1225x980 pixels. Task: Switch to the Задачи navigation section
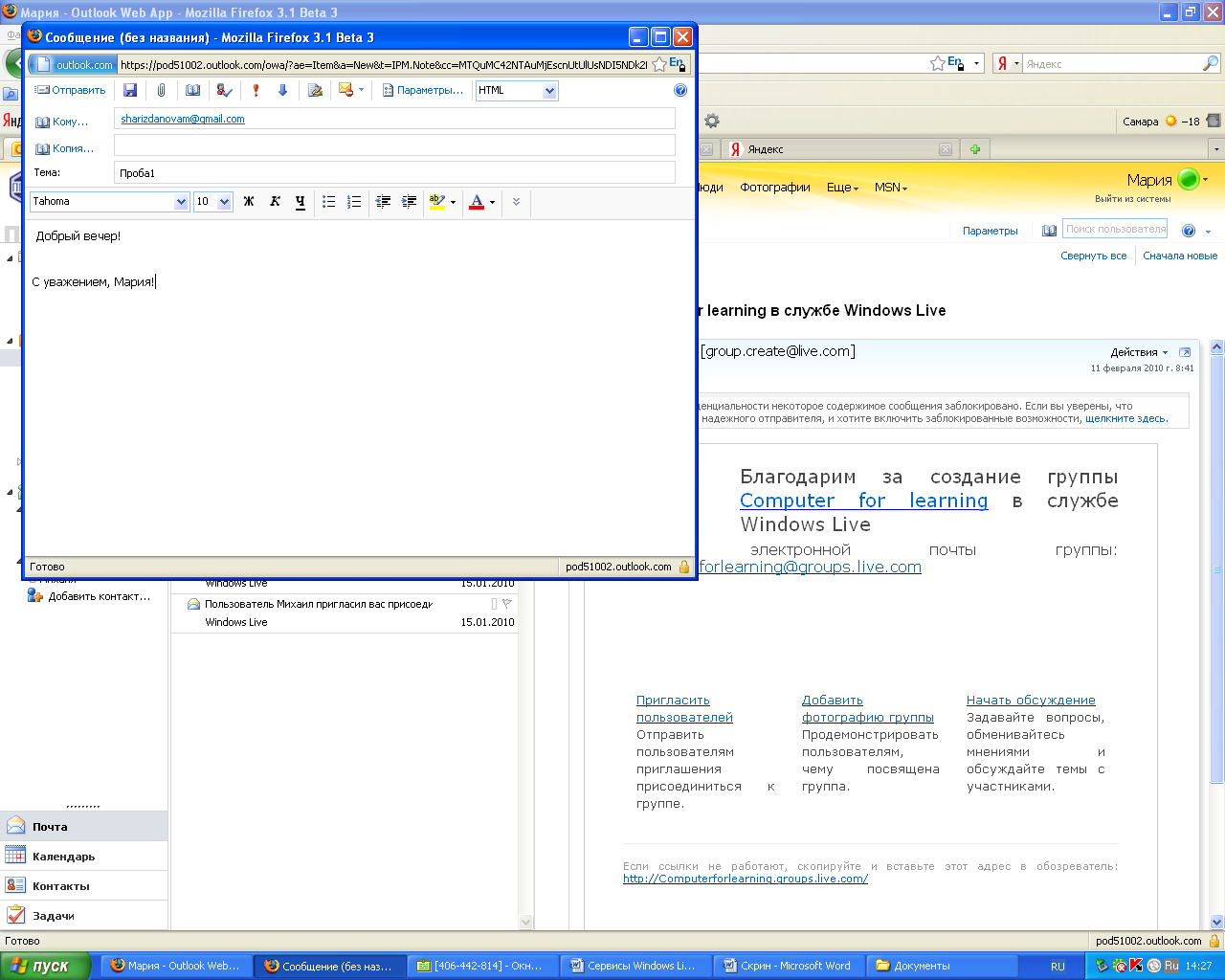[83, 916]
